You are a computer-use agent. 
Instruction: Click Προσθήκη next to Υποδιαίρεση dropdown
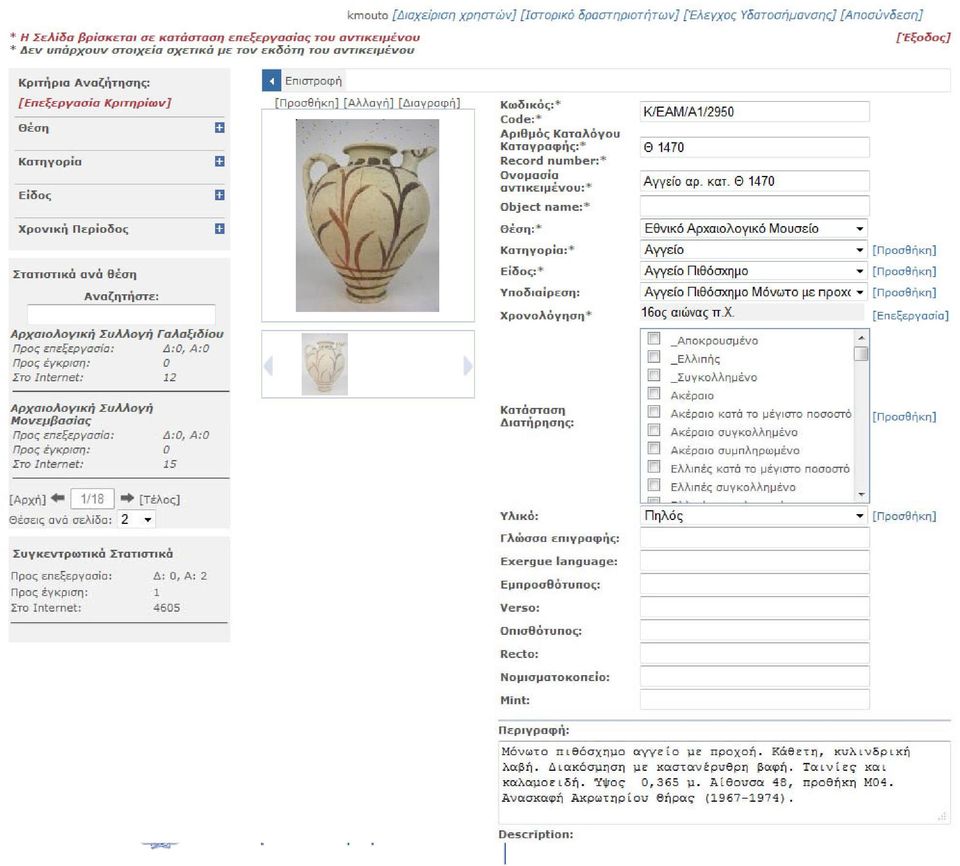tap(904, 292)
